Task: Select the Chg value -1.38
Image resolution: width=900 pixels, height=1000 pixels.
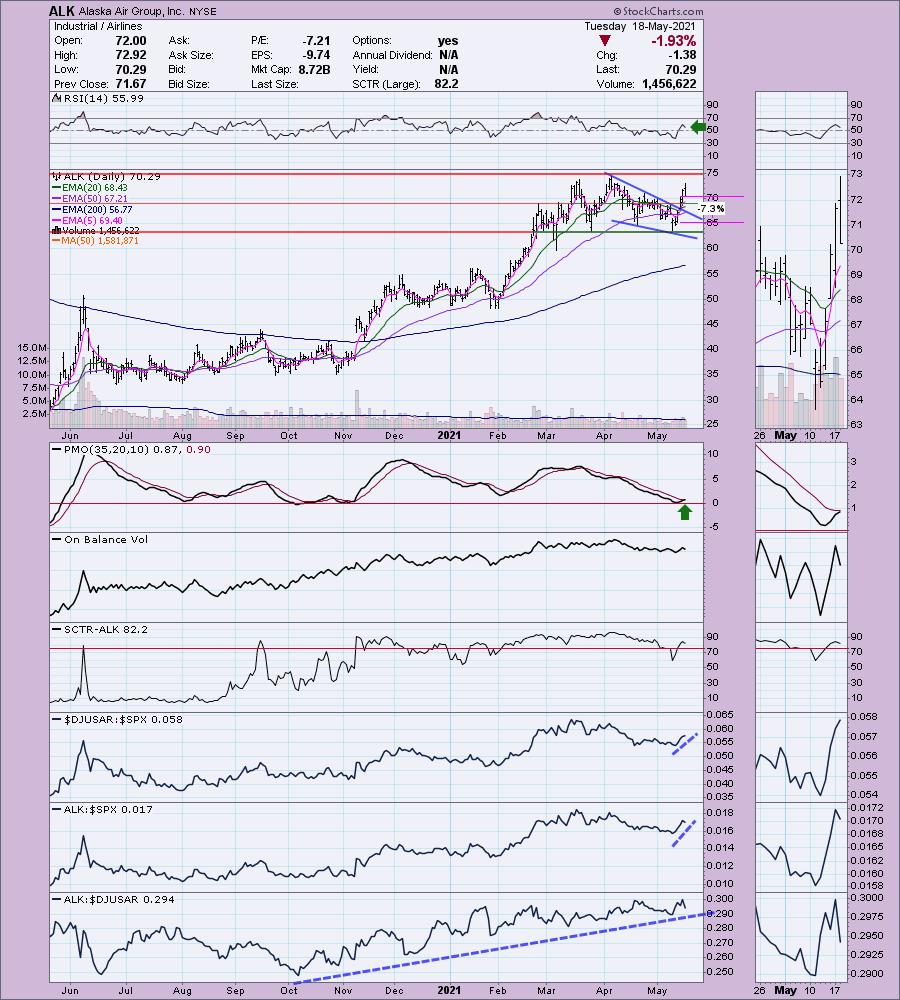Action: [682, 55]
